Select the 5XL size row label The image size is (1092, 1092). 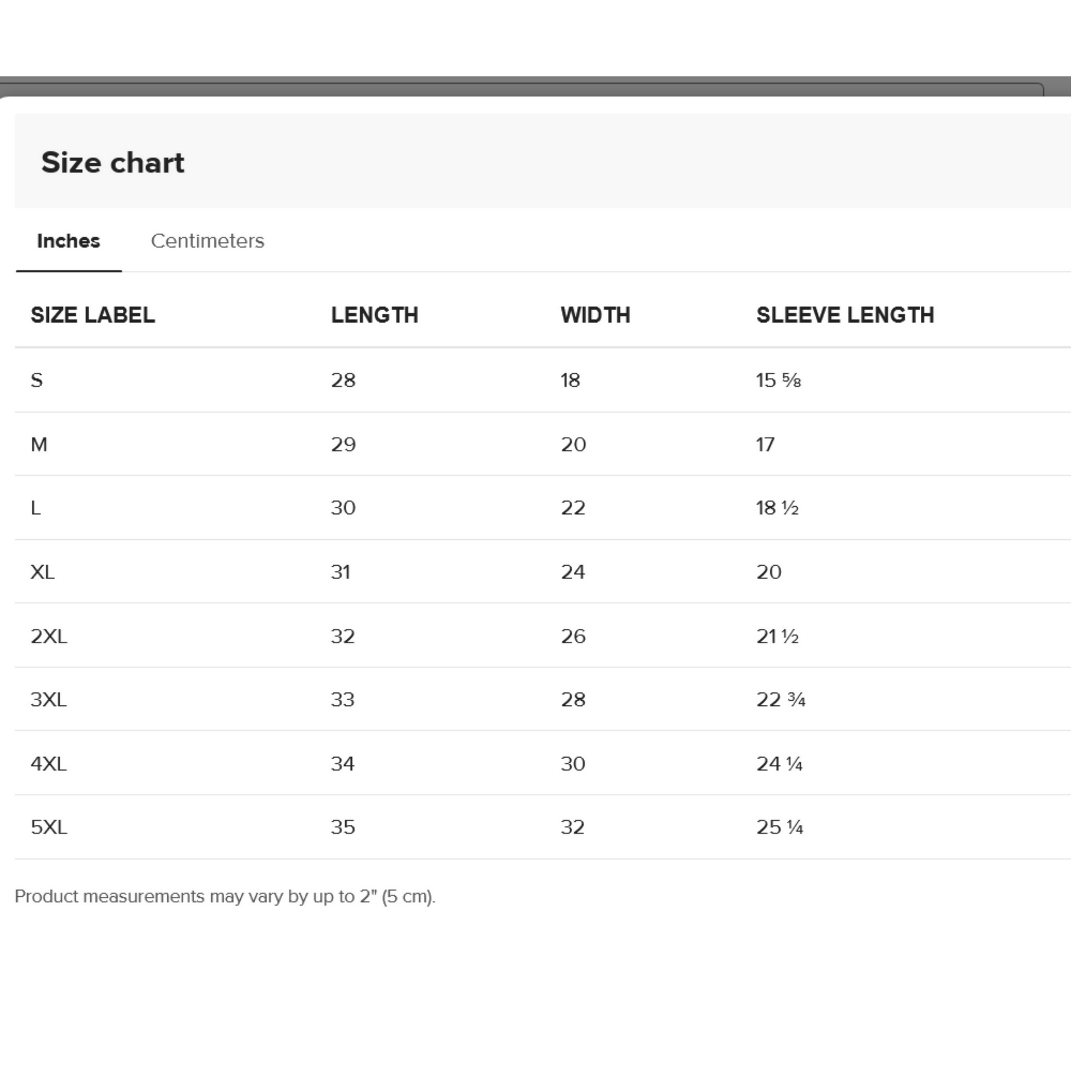tap(49, 828)
